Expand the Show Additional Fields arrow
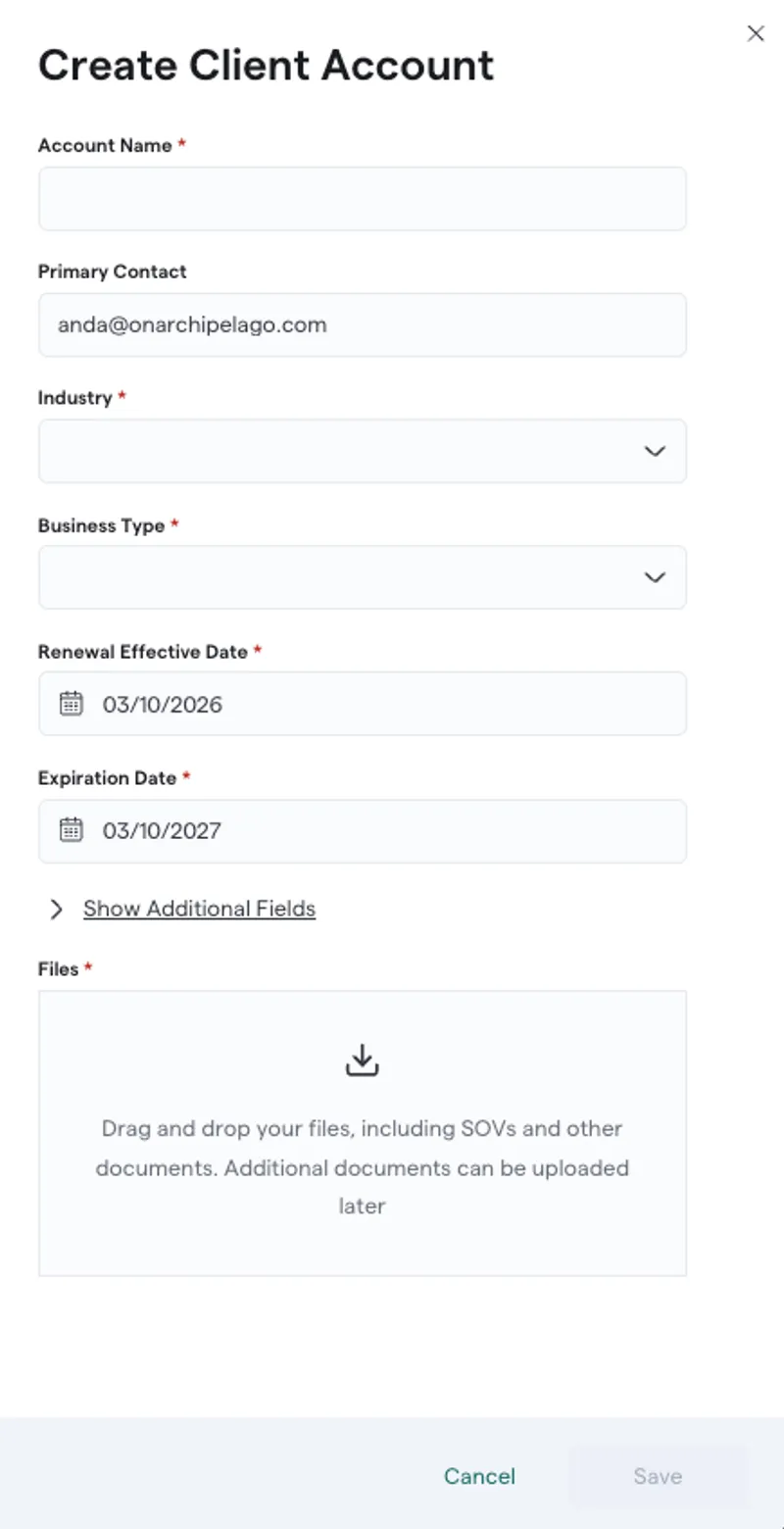 pos(57,910)
